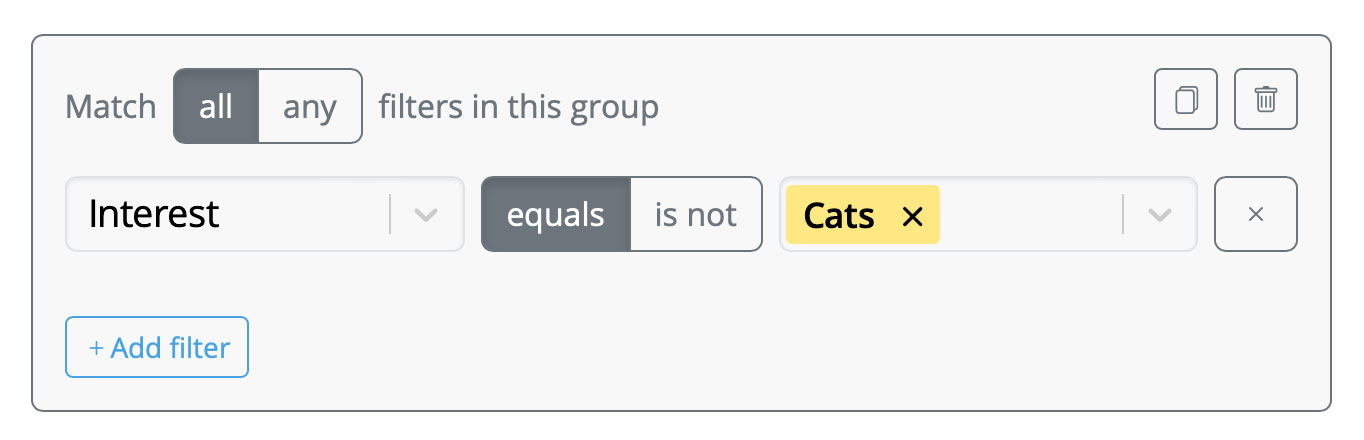Click the Interest text in the selector
The width and height of the screenshot is (1364, 440).
(x=154, y=214)
